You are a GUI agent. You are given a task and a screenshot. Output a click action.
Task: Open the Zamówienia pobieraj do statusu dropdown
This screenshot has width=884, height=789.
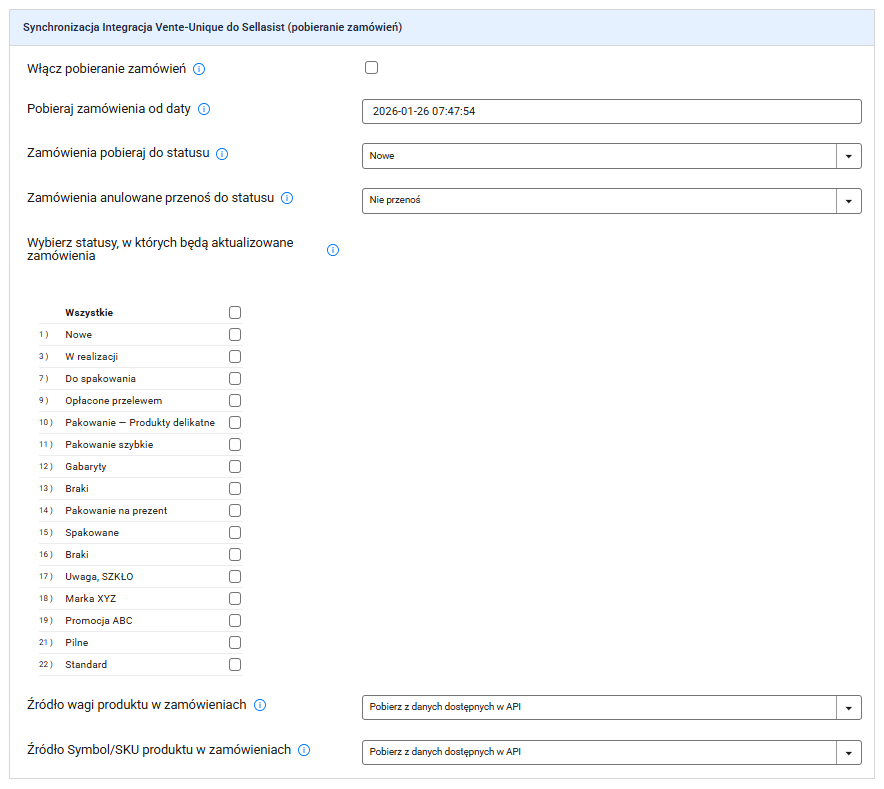[611, 156]
